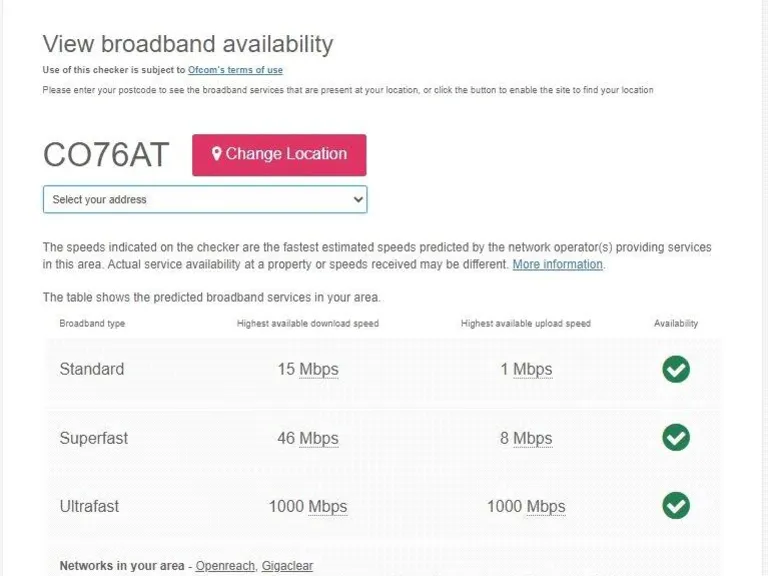The height and width of the screenshot is (576, 768).
Task: Follow the More information link
Action: [557, 265]
